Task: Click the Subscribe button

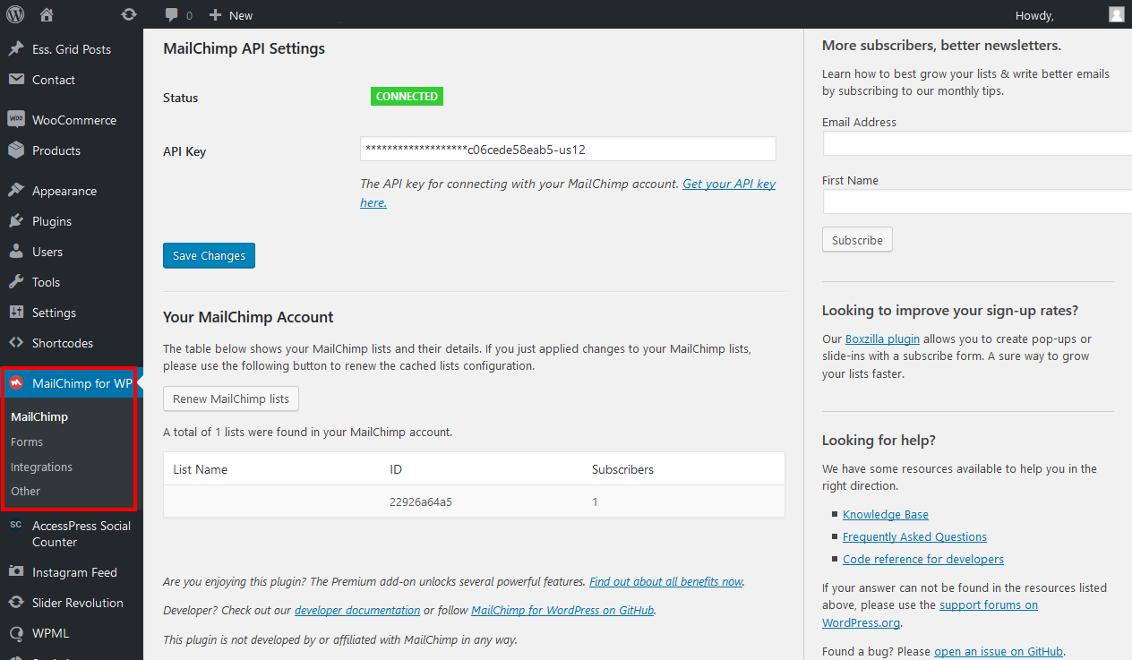Action: [x=857, y=240]
